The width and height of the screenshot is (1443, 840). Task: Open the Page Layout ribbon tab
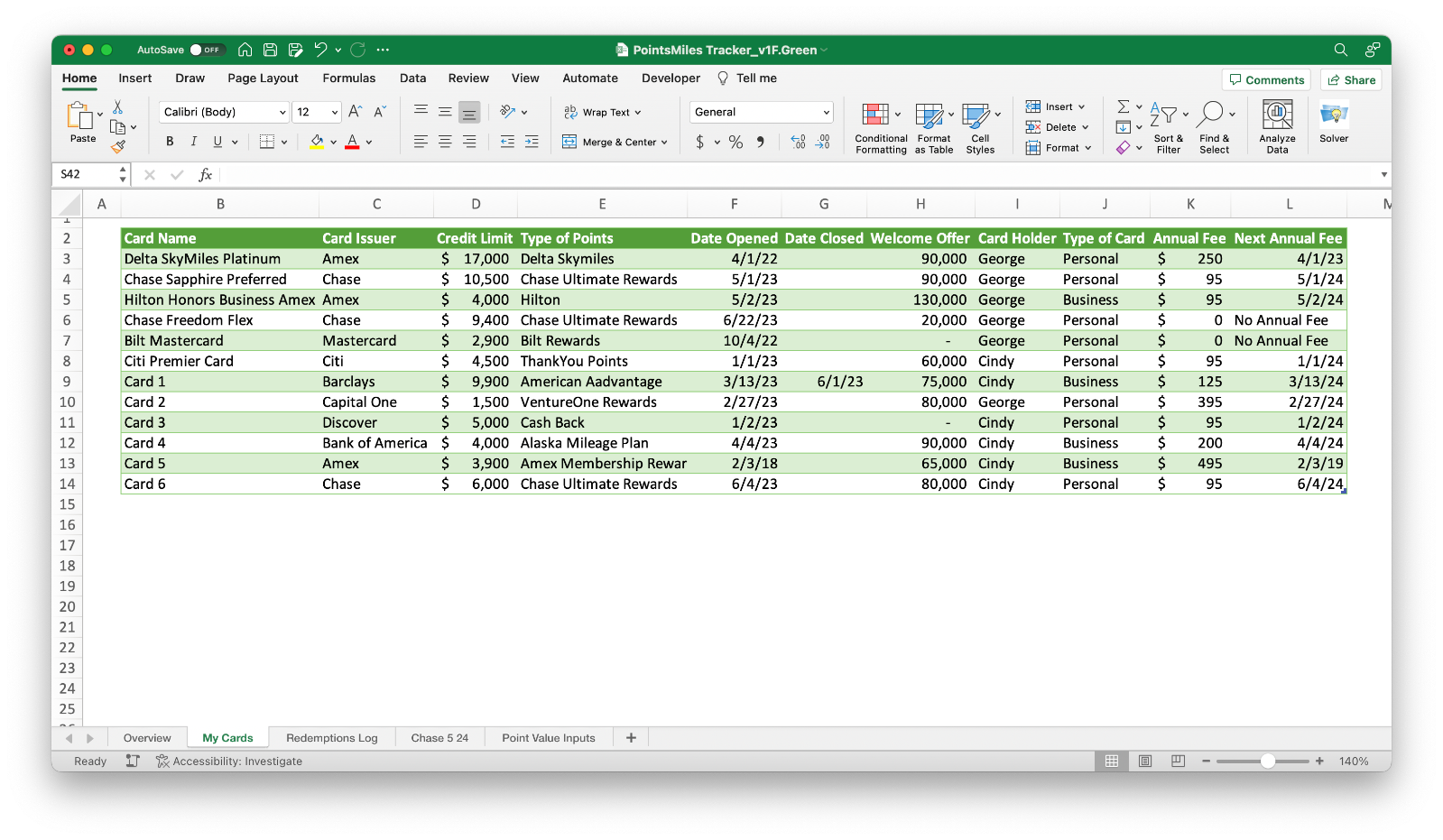[x=263, y=78]
